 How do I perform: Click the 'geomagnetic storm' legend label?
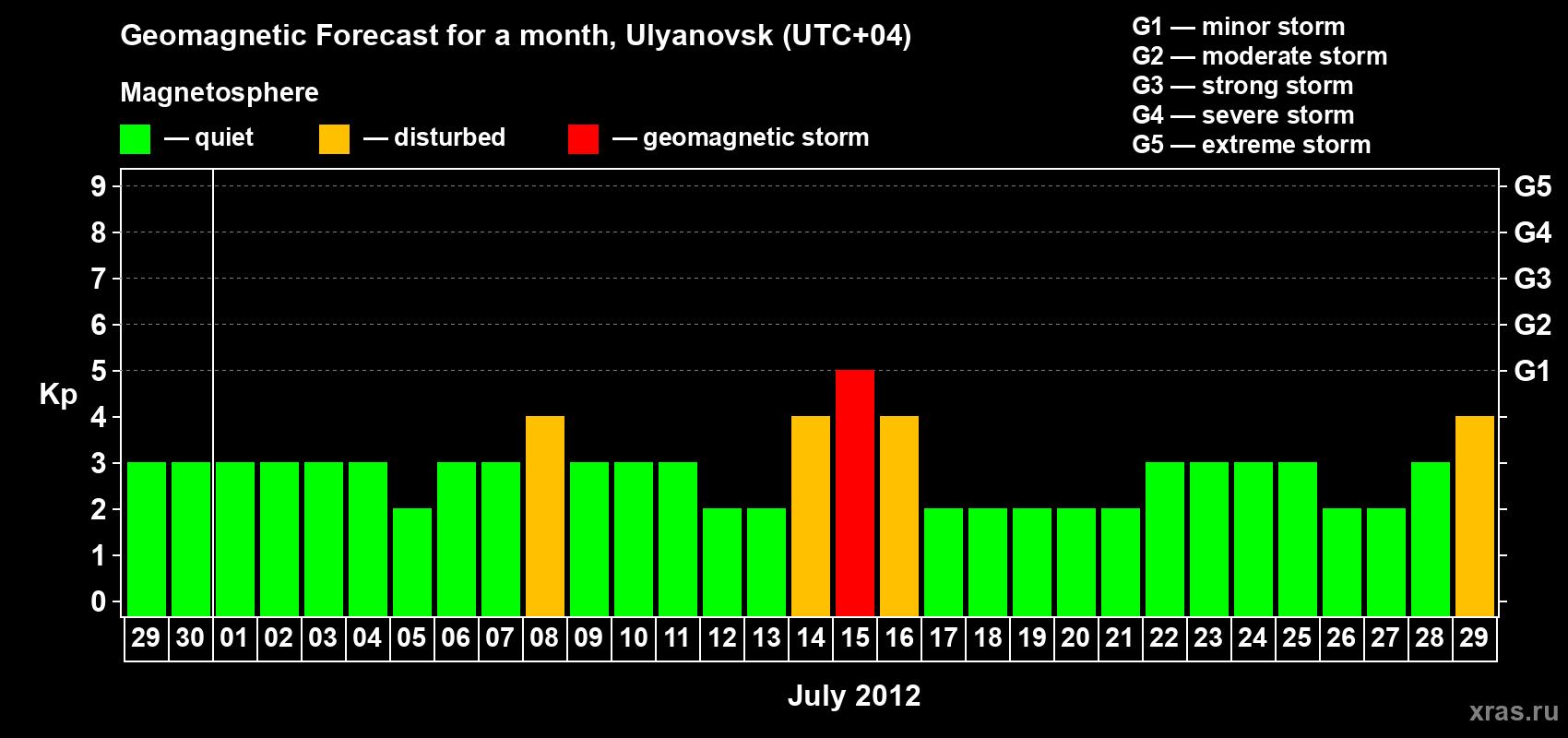coord(756,137)
